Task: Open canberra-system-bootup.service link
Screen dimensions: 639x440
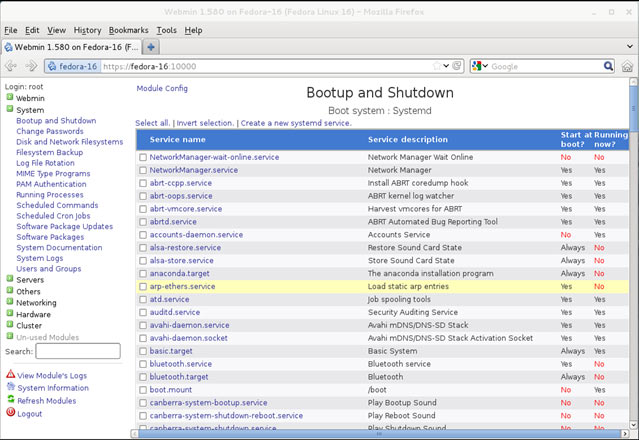Action: [208, 403]
